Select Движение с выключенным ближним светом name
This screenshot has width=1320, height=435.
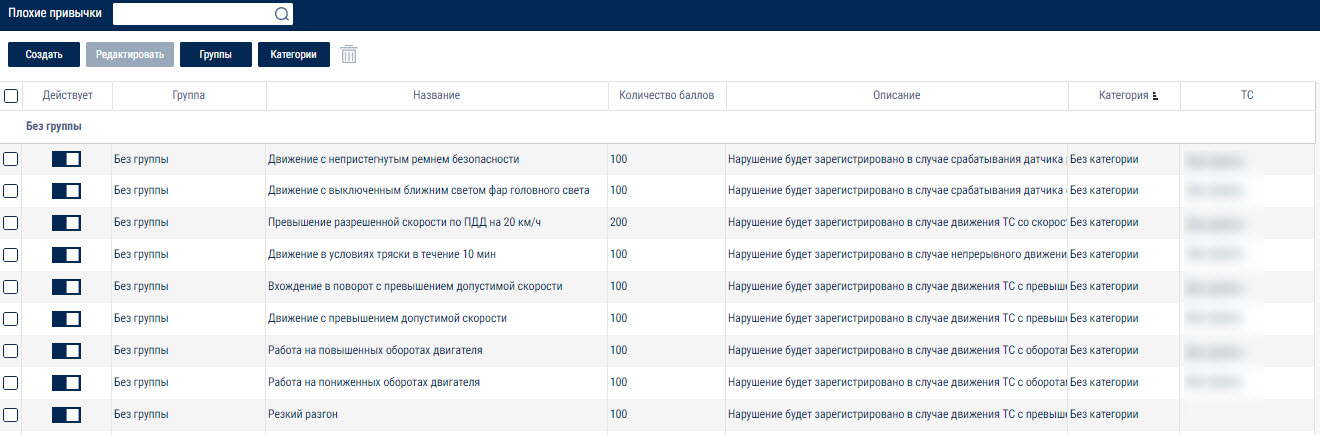click(x=429, y=191)
